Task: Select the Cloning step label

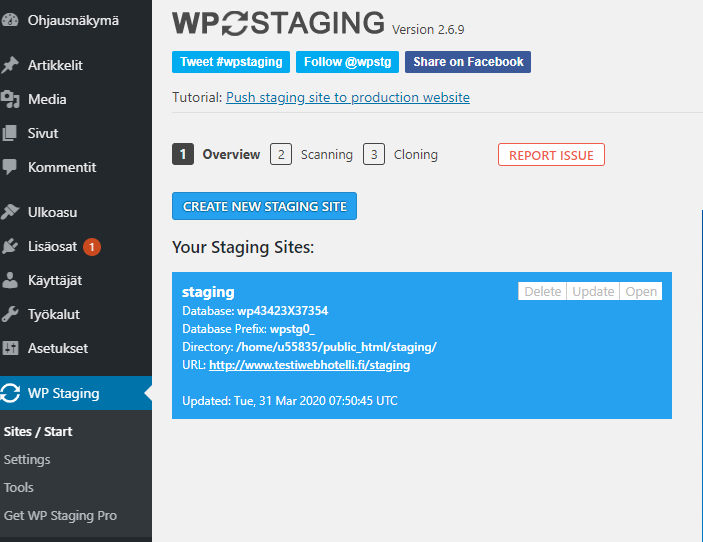Action: tap(416, 155)
